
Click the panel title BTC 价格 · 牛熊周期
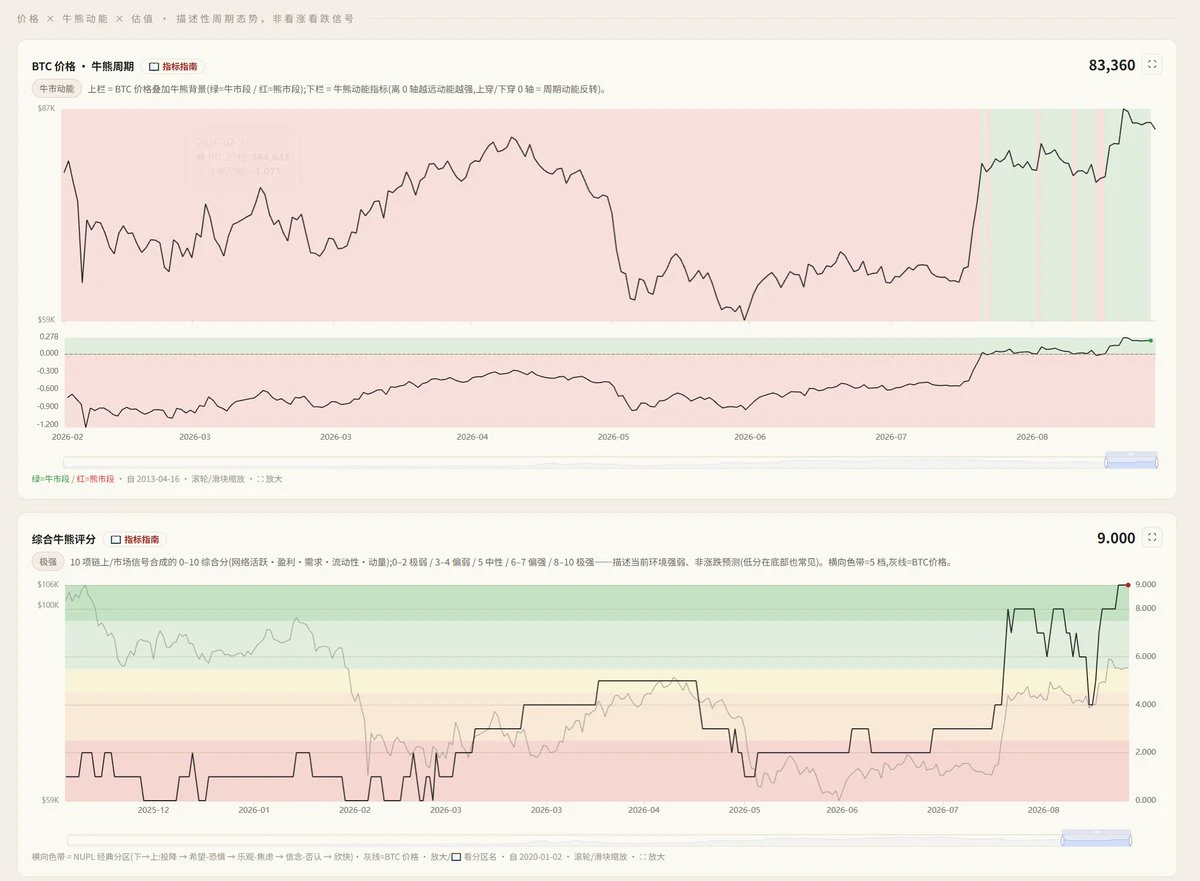tap(83, 66)
